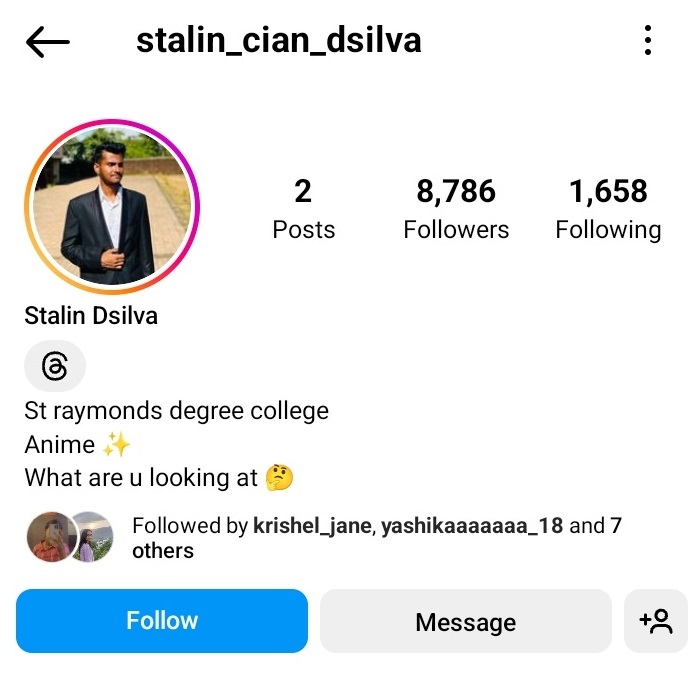Open yashikaaaaaaa_18's profile link
The width and height of the screenshot is (696, 673).
pos(472,526)
